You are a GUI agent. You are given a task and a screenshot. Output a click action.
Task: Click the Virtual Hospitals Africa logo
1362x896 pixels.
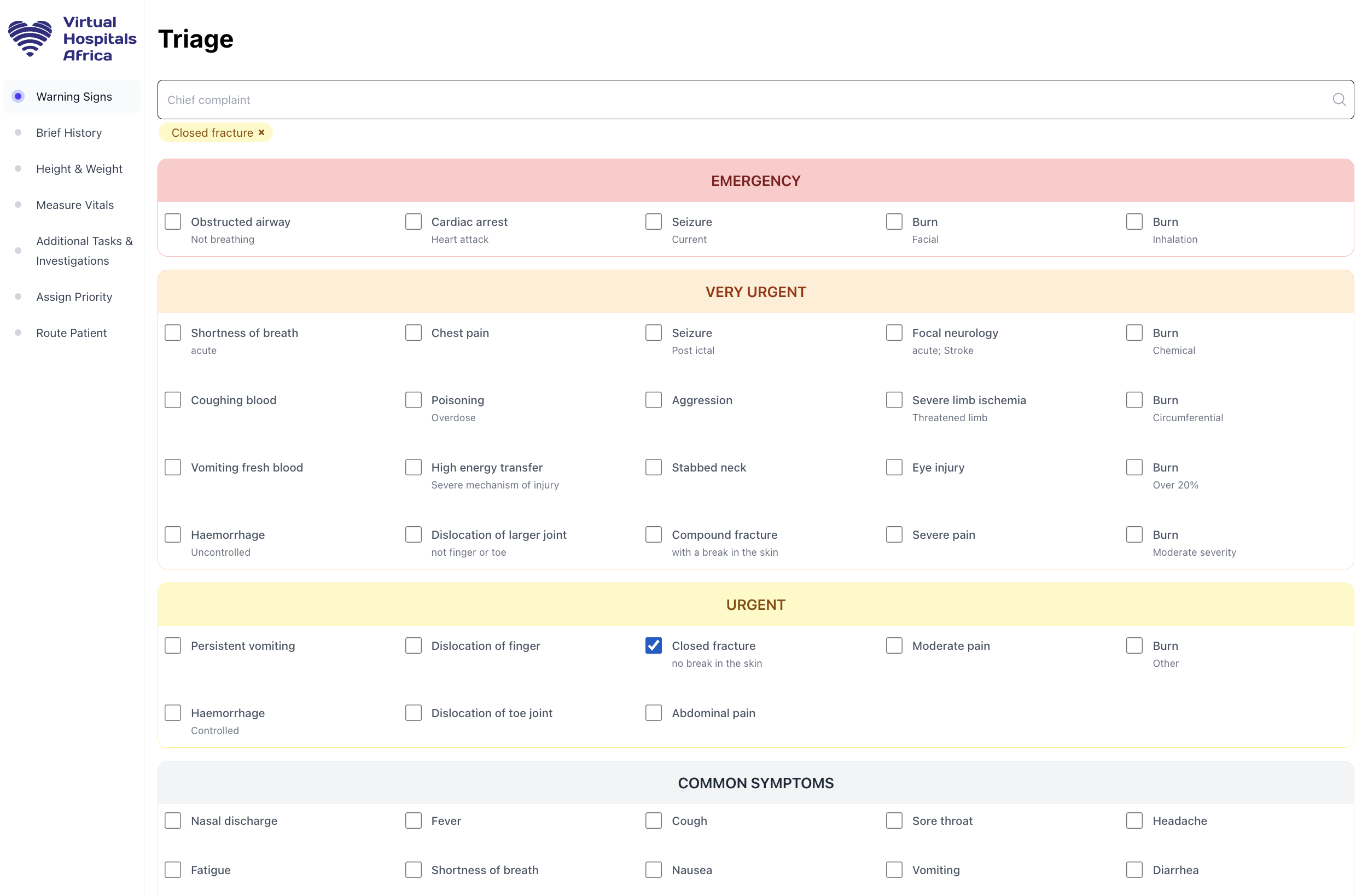72,38
